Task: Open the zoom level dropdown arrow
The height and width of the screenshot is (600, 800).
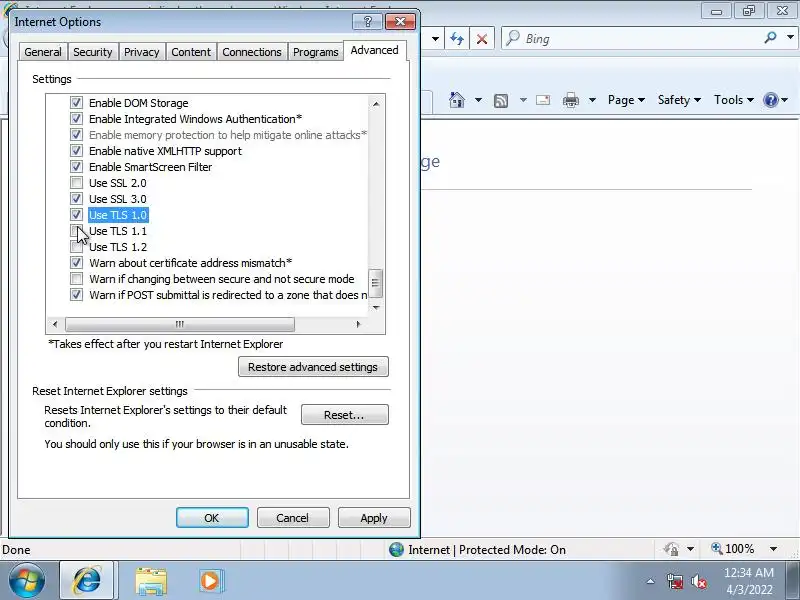Action: pyautogui.click(x=773, y=549)
